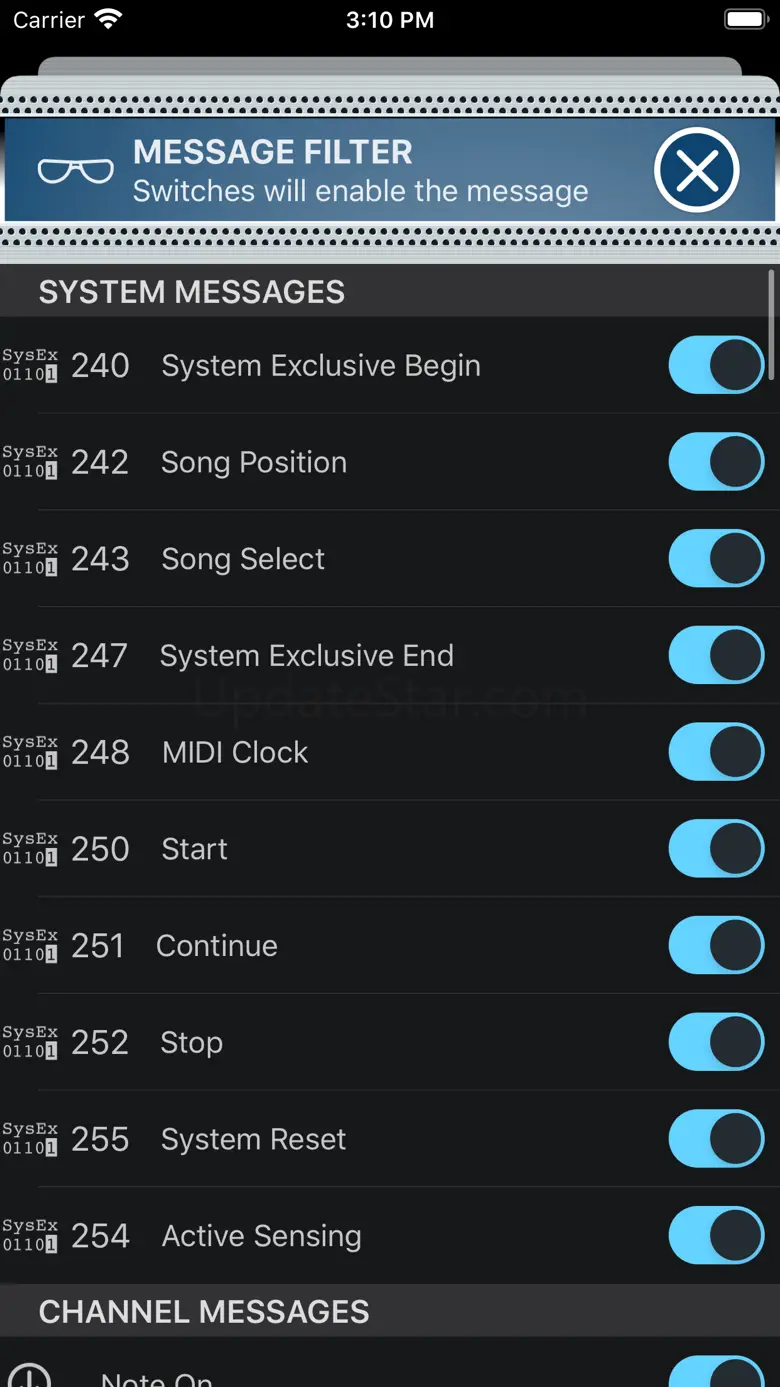Switch off the Continue message
The height and width of the screenshot is (1387, 780).
716,945
